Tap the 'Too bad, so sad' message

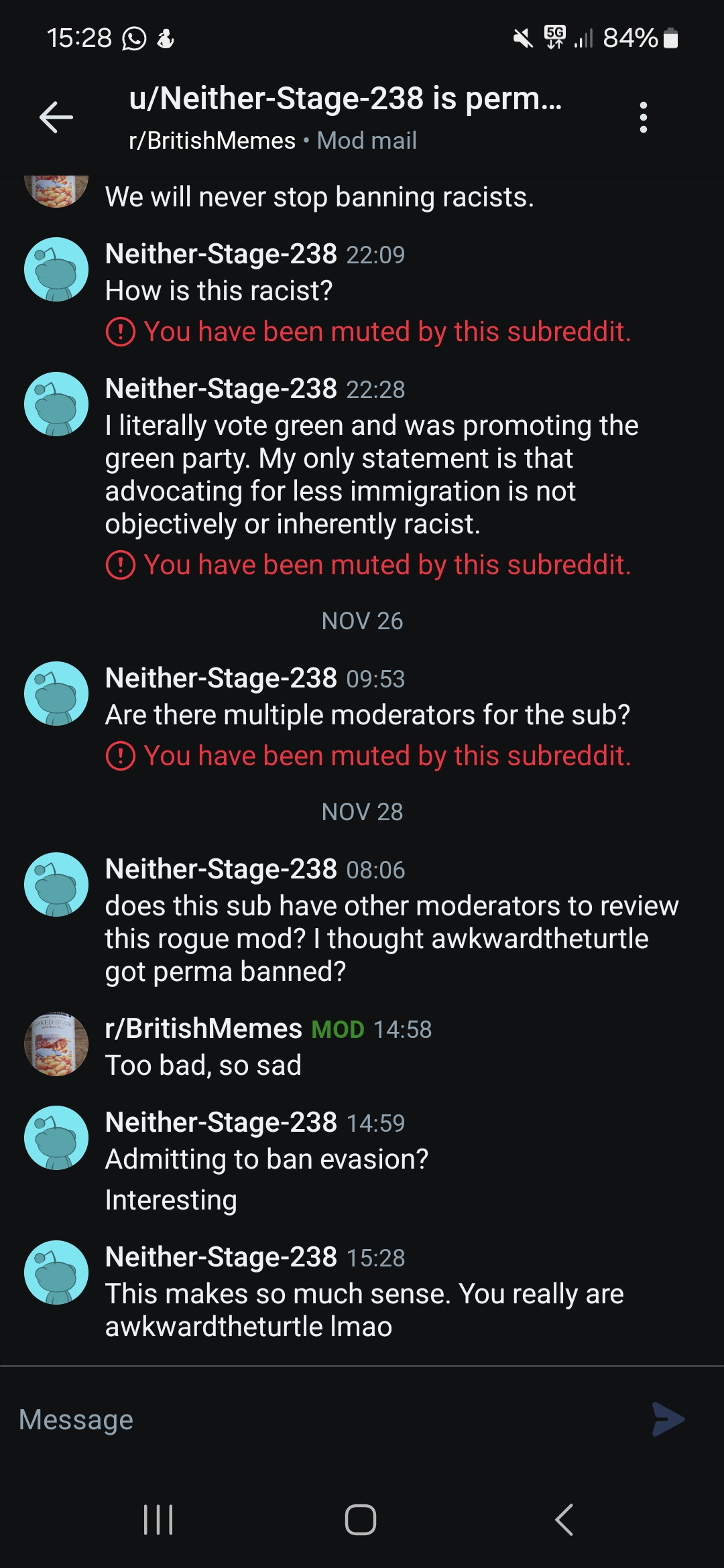pos(204,1065)
